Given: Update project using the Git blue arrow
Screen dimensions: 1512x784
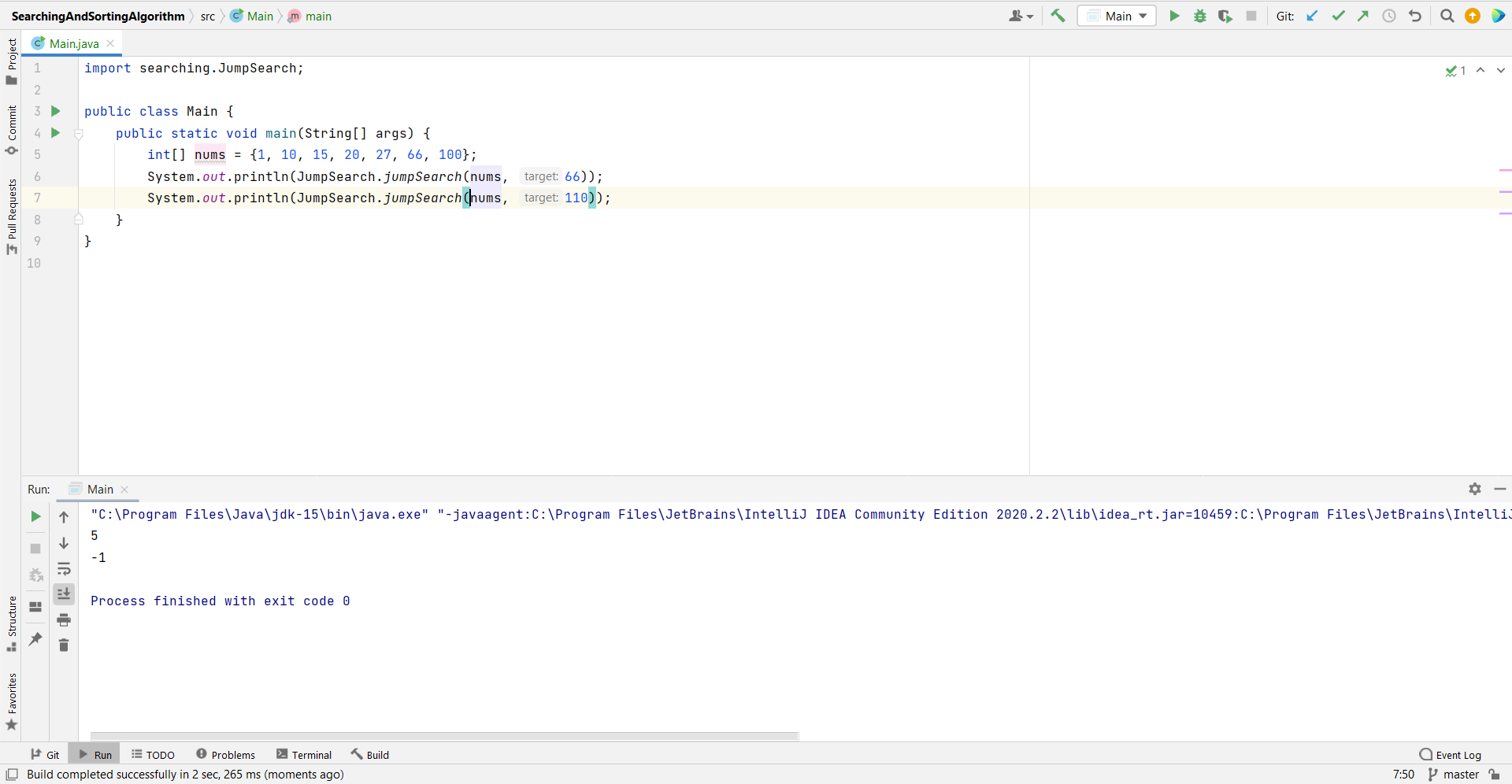Looking at the screenshot, I should tap(1312, 16).
